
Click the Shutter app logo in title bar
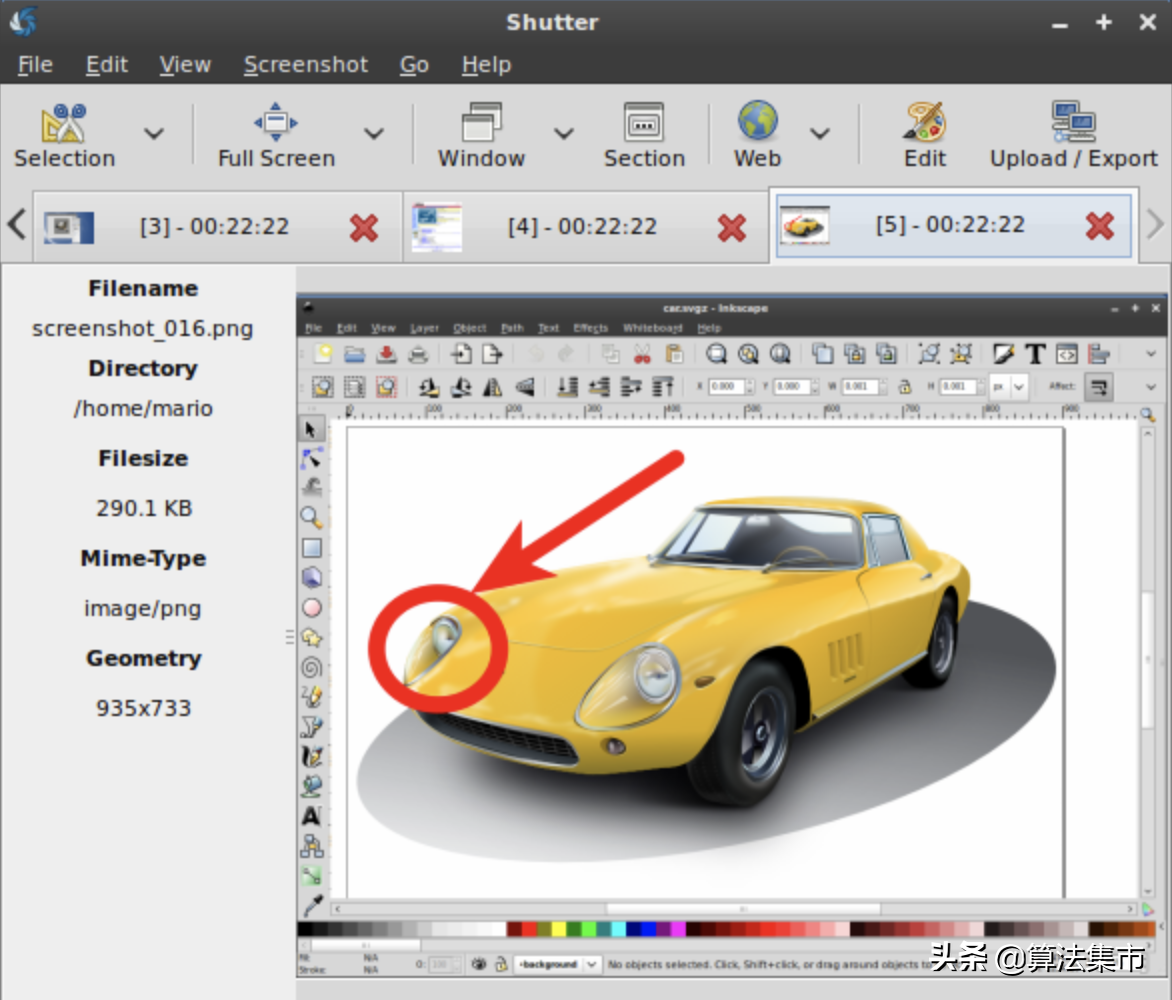[24, 21]
